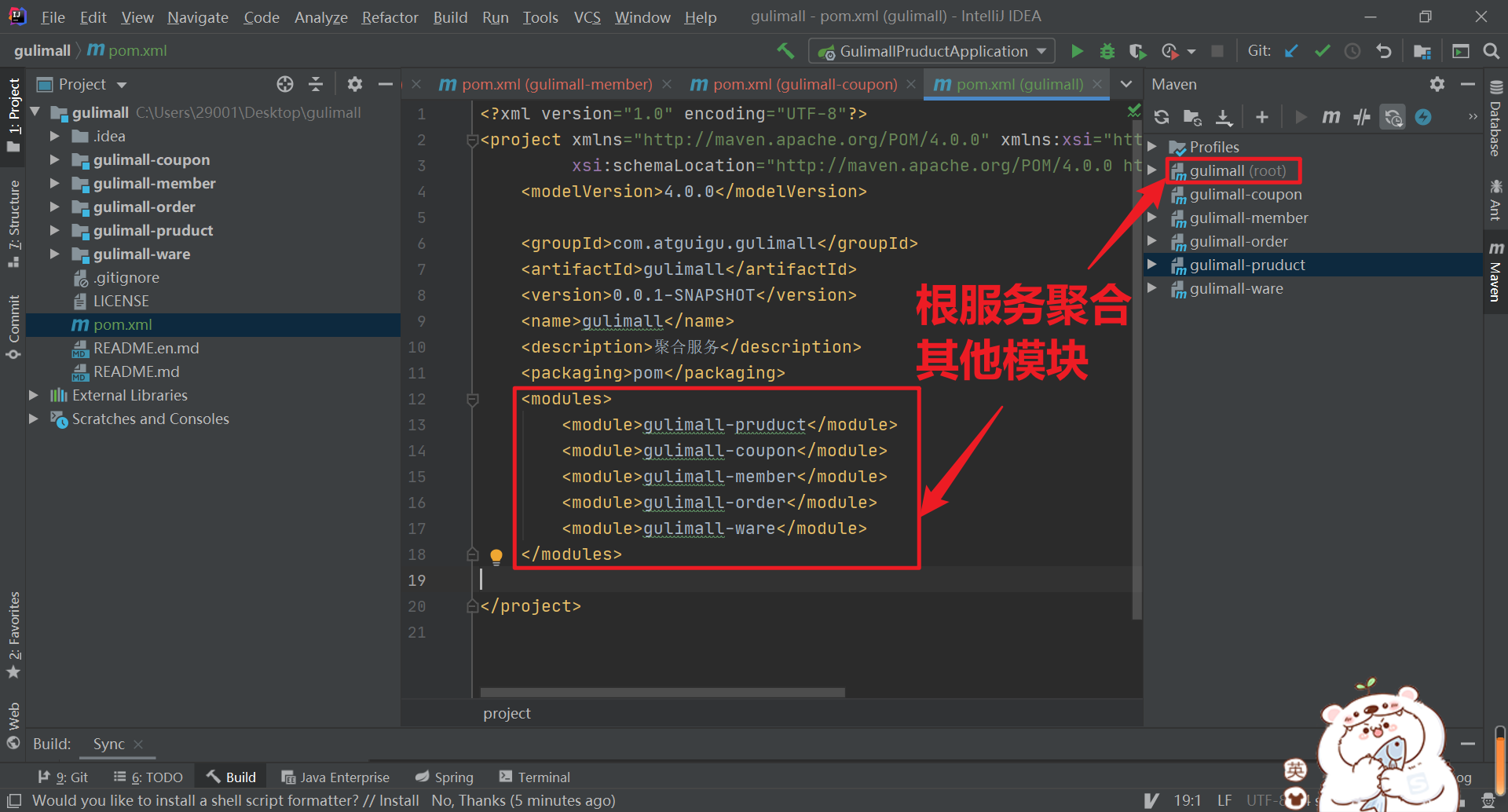
Task: Open the Refactor menu
Action: point(390,17)
